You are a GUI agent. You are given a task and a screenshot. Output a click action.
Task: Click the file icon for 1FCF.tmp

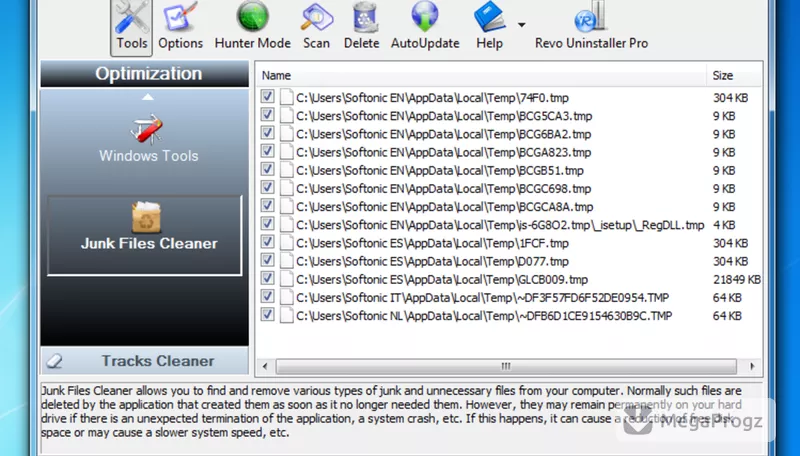tap(287, 243)
